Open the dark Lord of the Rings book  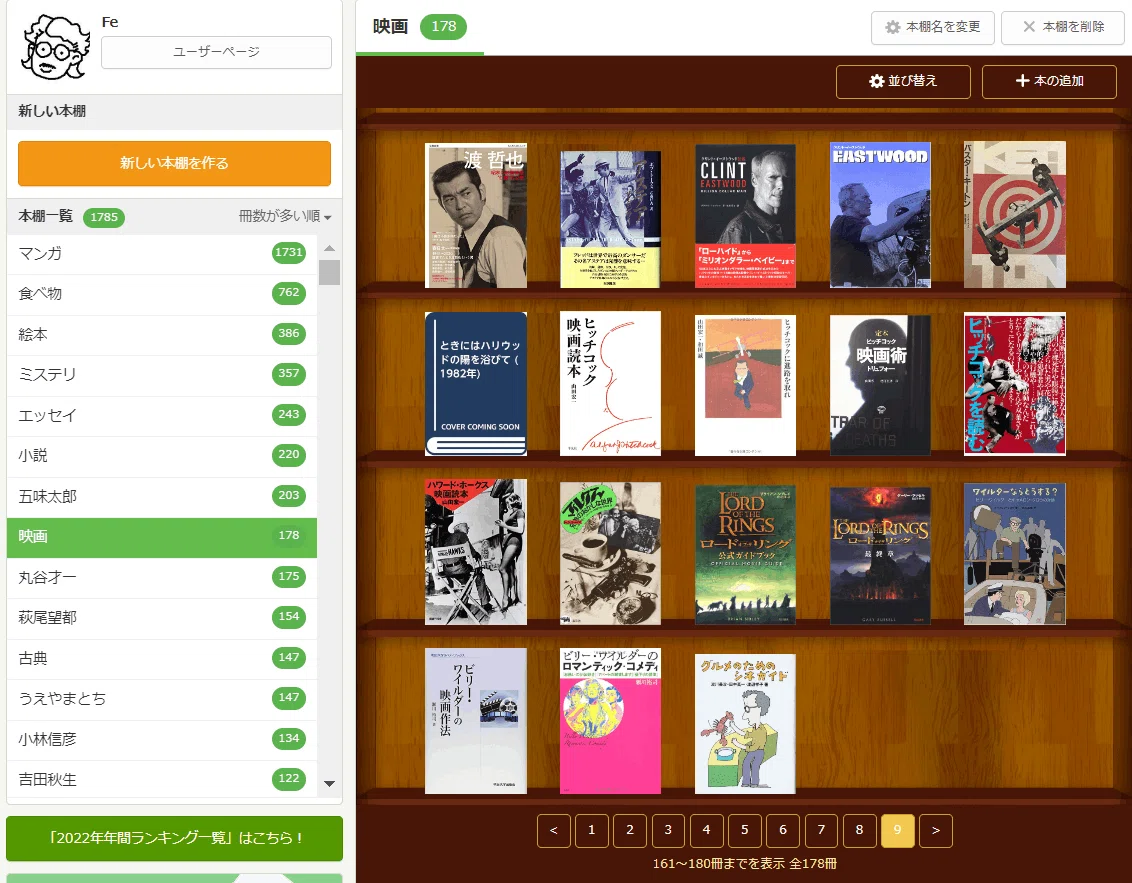click(880, 556)
